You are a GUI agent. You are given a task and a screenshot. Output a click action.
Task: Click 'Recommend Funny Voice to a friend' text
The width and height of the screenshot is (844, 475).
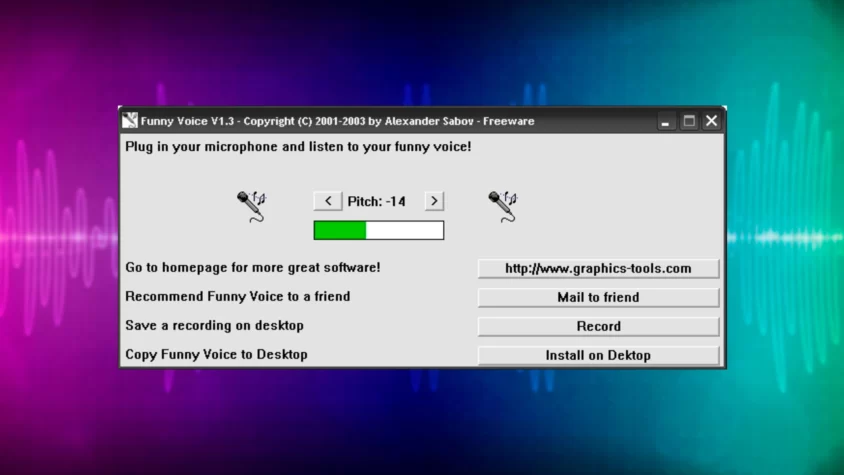click(237, 296)
